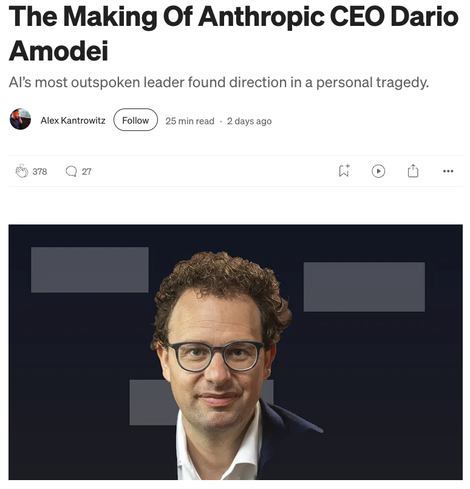Click the subtitle about a personal tragedy
Image resolution: width=470 pixels, height=489 pixels.
coord(219,82)
